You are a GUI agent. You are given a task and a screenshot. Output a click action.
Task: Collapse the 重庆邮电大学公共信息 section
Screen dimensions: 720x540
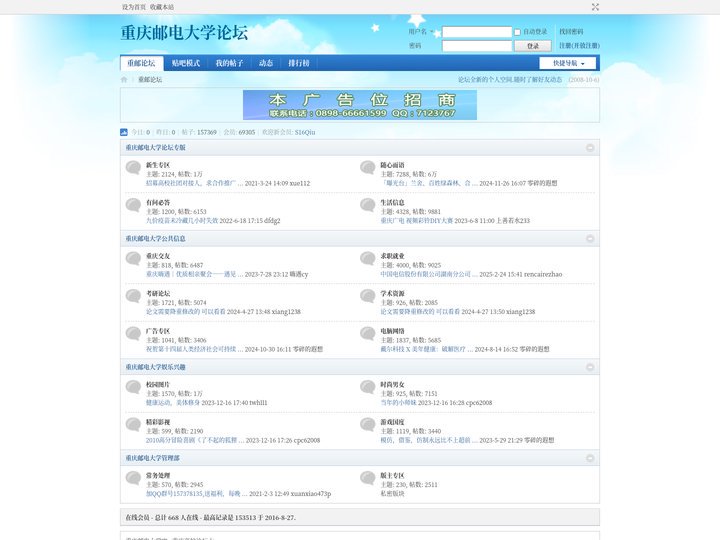tap(590, 239)
